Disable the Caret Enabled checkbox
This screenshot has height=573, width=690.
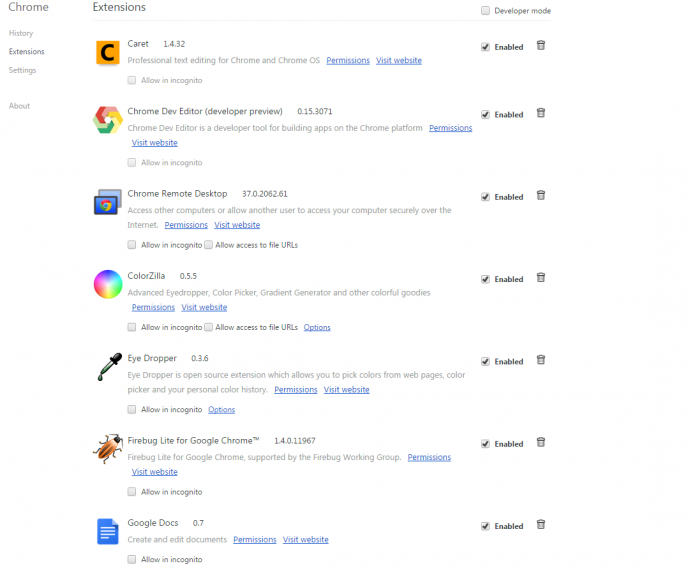pyautogui.click(x=485, y=47)
